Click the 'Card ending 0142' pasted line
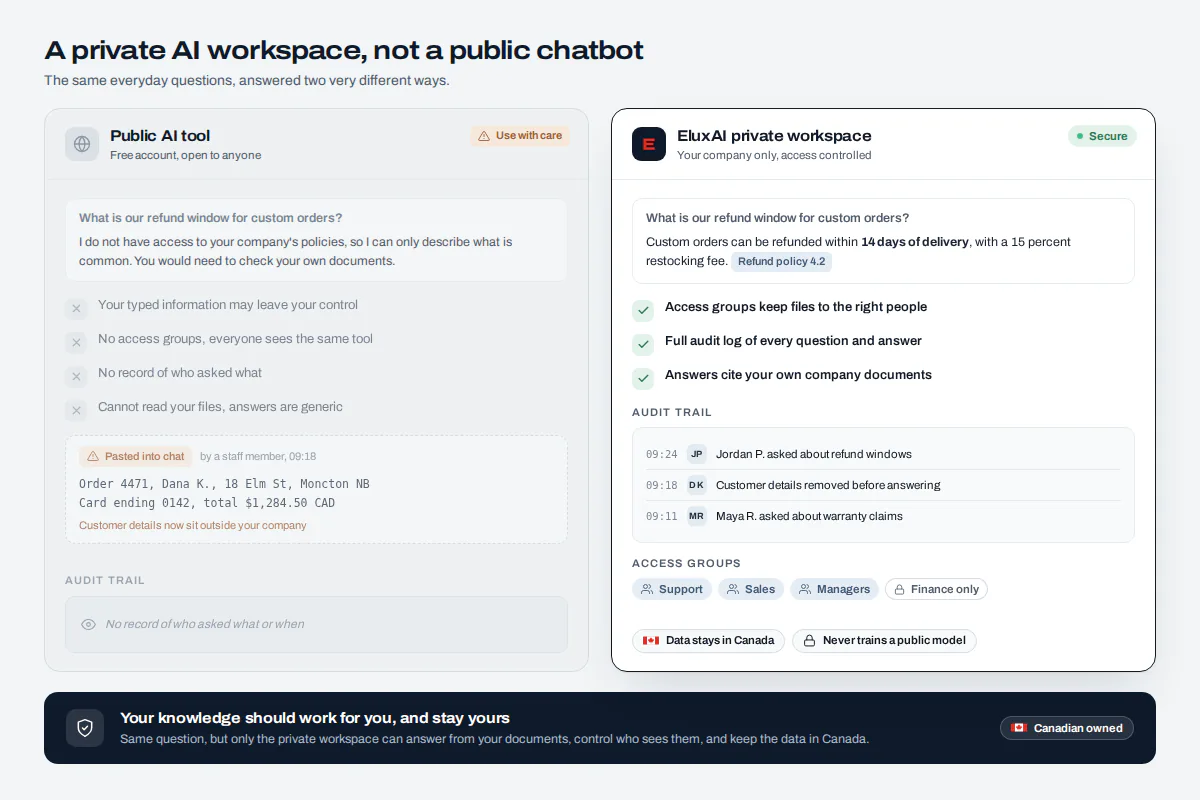 (207, 503)
